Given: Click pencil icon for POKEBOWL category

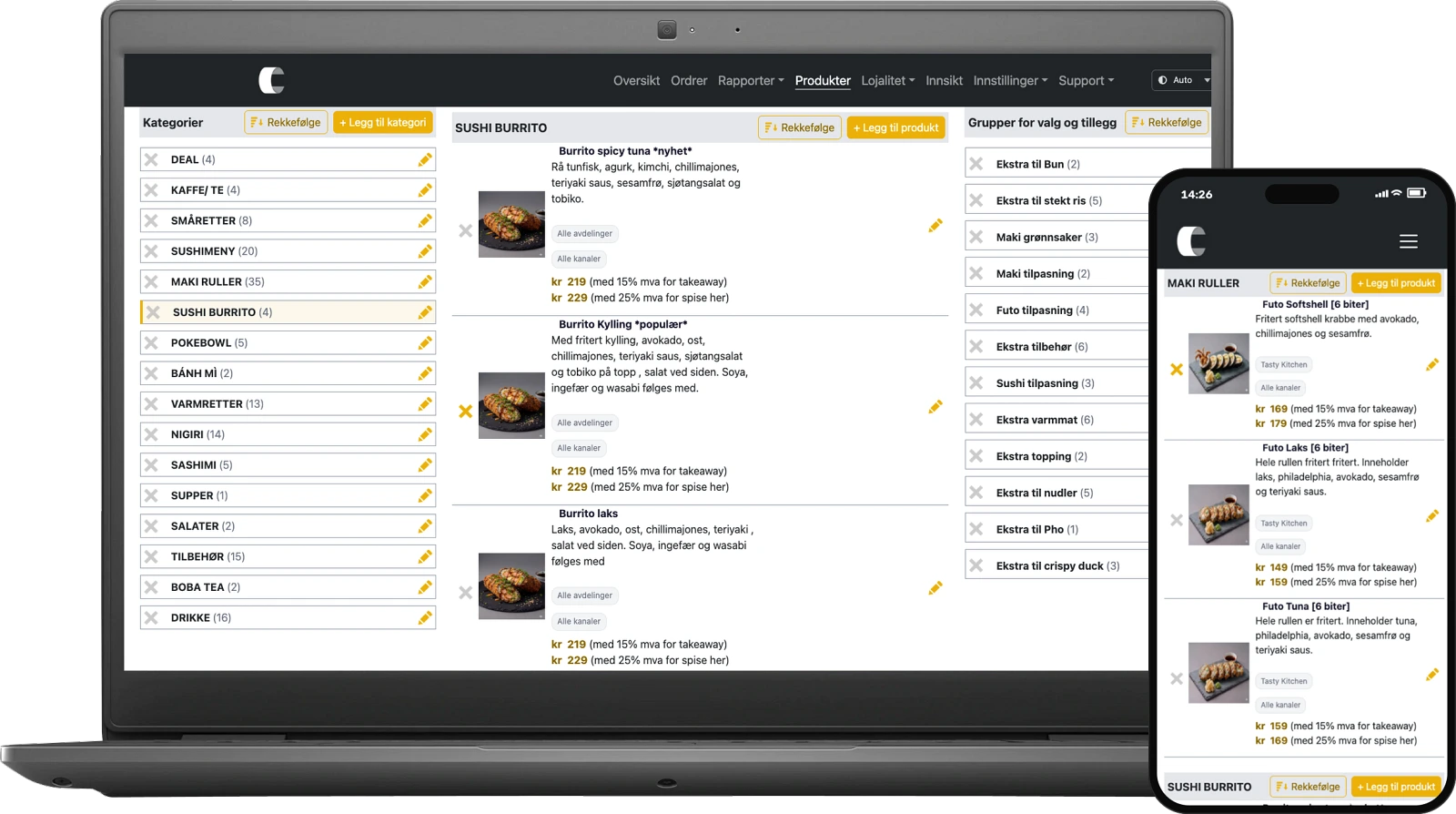Looking at the screenshot, I should click(x=425, y=343).
